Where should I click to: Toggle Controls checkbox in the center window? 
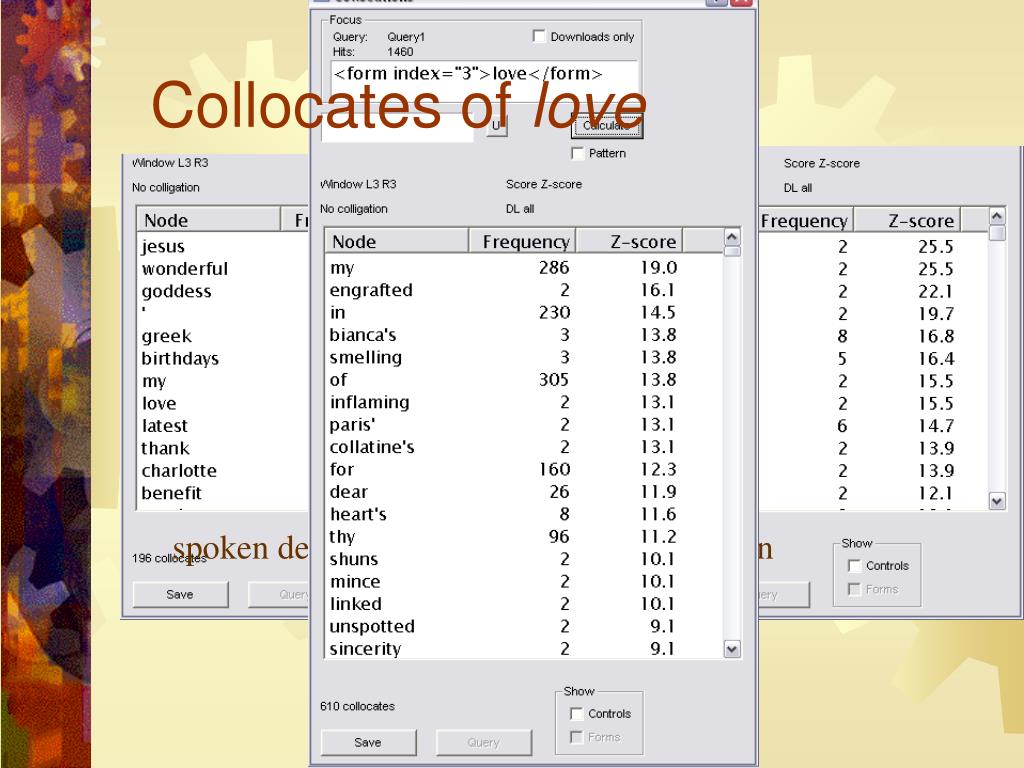[576, 713]
